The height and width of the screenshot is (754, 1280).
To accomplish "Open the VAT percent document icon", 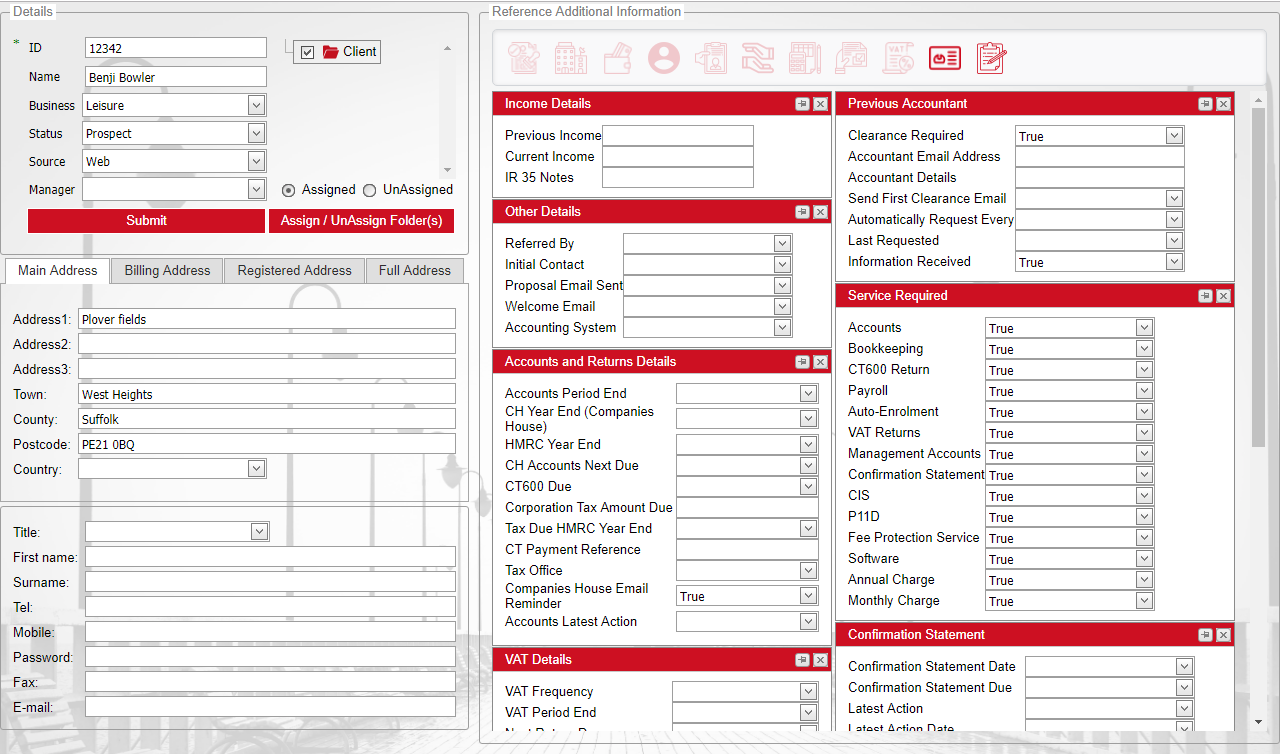I will (x=898, y=58).
